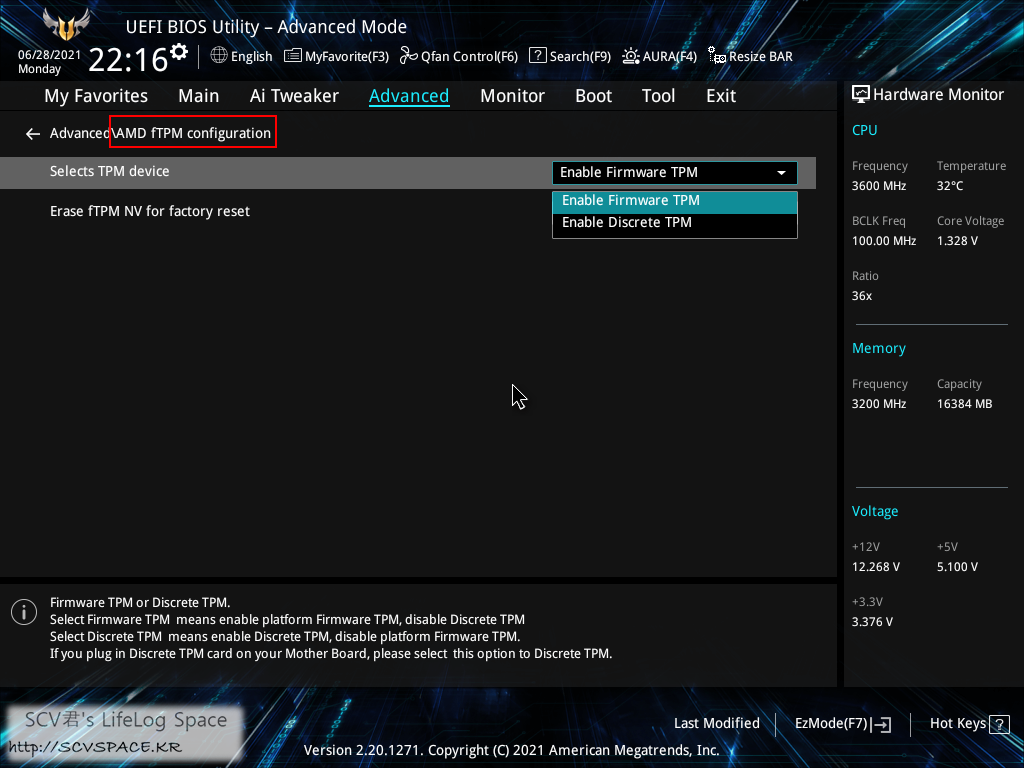Open the Boot tab
The image size is (1024, 768).
pos(593,96)
